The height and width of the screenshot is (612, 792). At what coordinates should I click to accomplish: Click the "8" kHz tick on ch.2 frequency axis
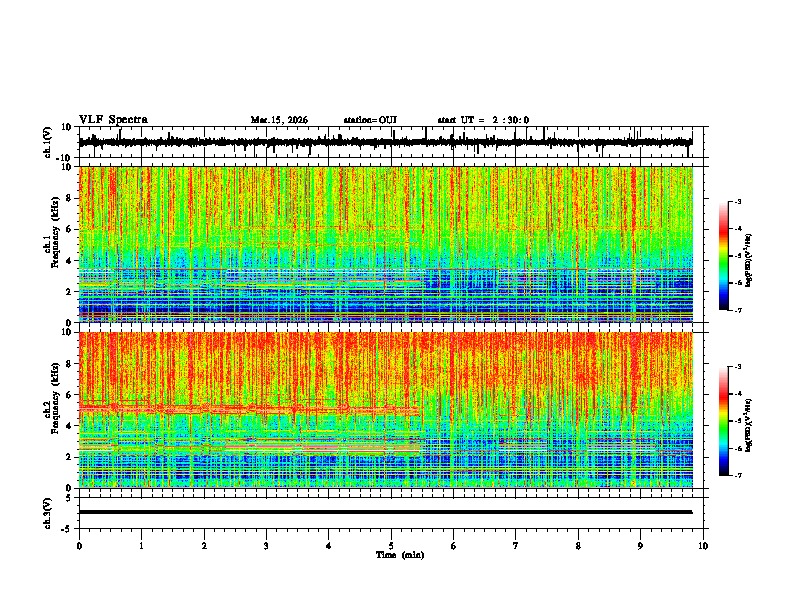[x=69, y=364]
